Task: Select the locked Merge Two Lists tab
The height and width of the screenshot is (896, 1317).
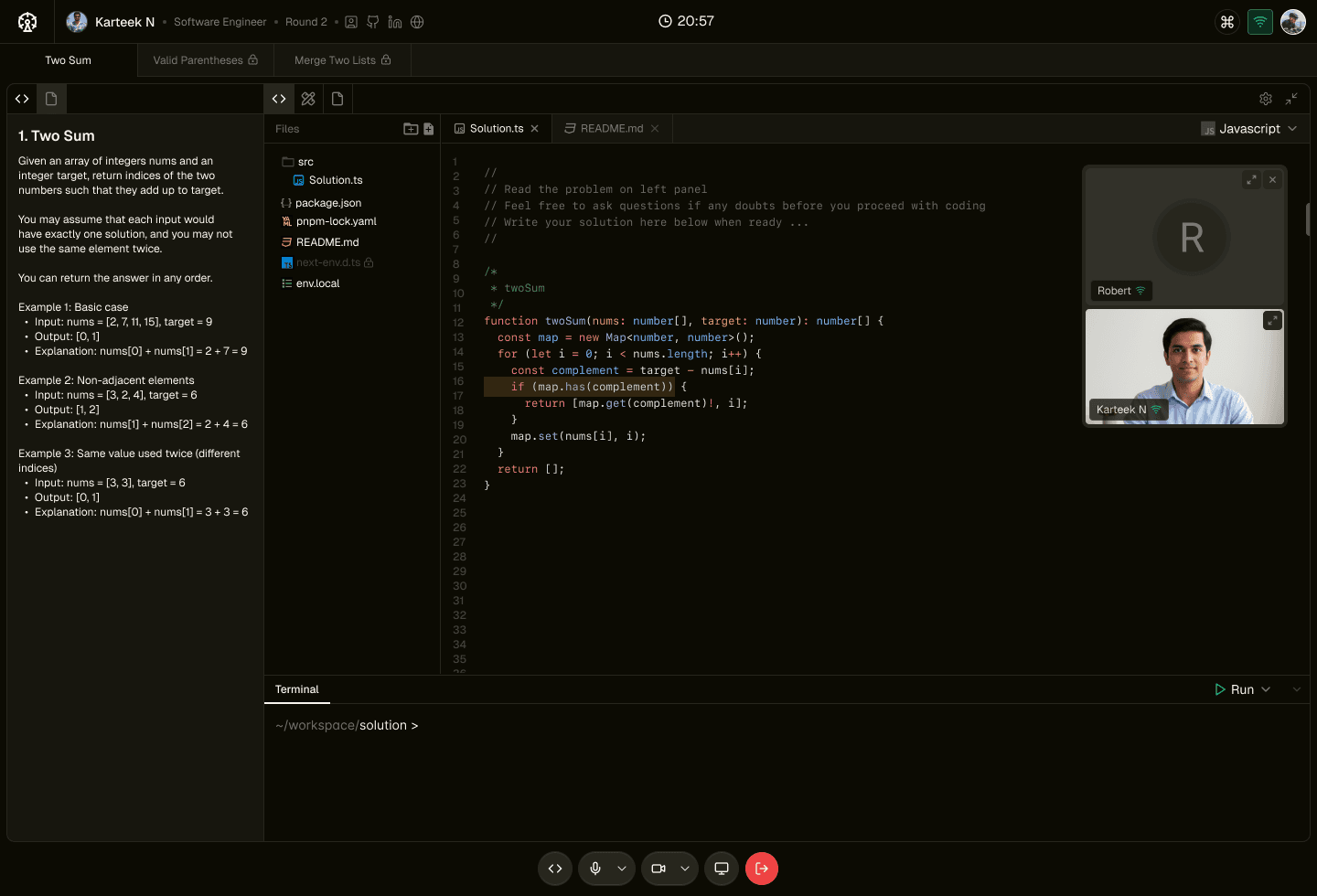Action: pos(343,60)
